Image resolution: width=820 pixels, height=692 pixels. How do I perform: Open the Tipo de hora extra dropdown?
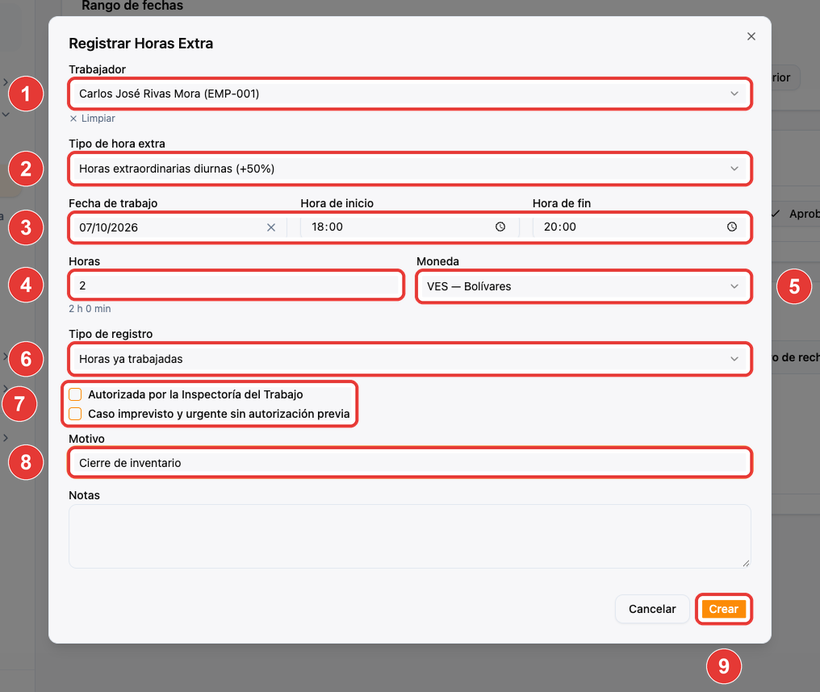410,168
